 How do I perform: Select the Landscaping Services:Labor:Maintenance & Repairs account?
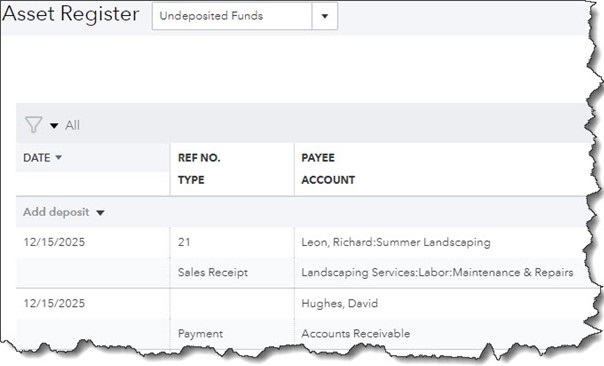(437, 272)
